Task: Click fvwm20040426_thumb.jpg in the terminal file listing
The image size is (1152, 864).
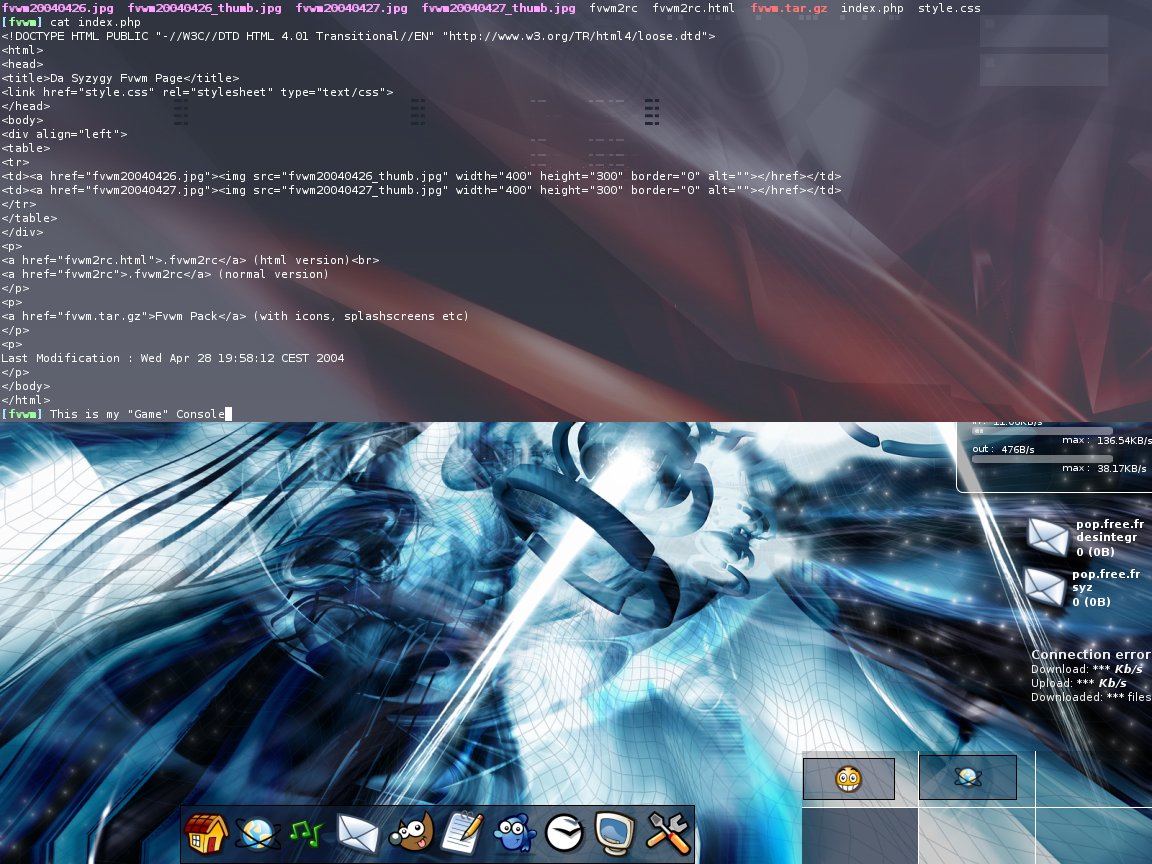Action: click(x=205, y=8)
